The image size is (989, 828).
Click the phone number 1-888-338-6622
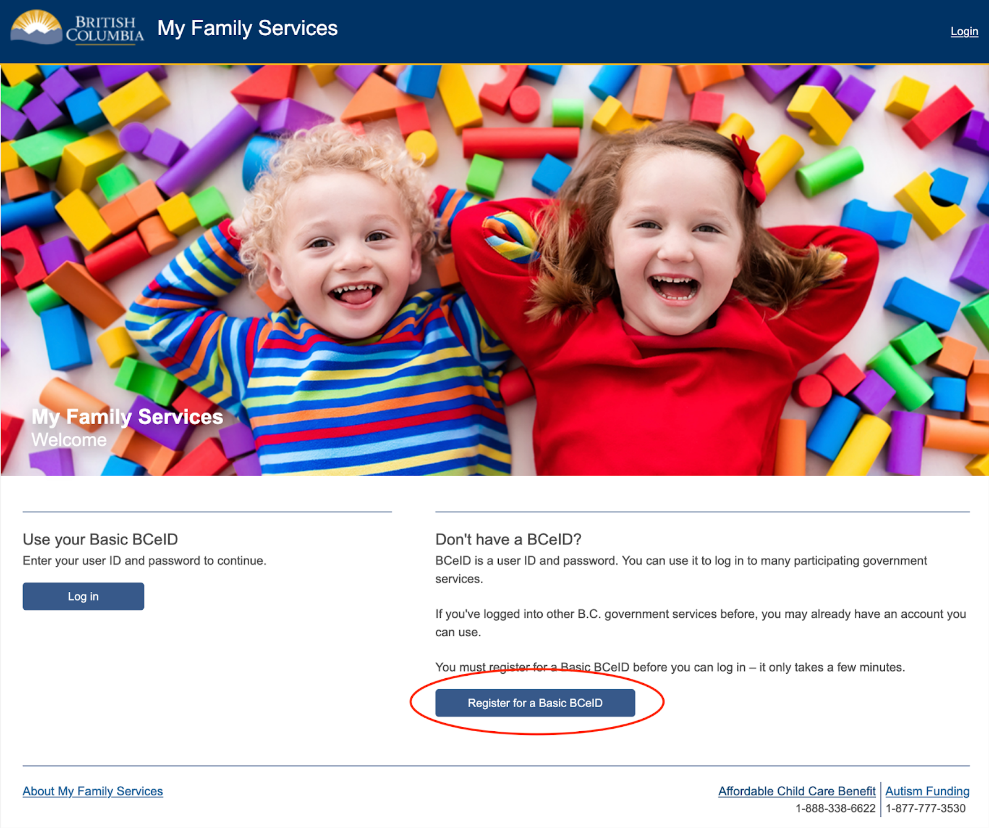click(835, 808)
